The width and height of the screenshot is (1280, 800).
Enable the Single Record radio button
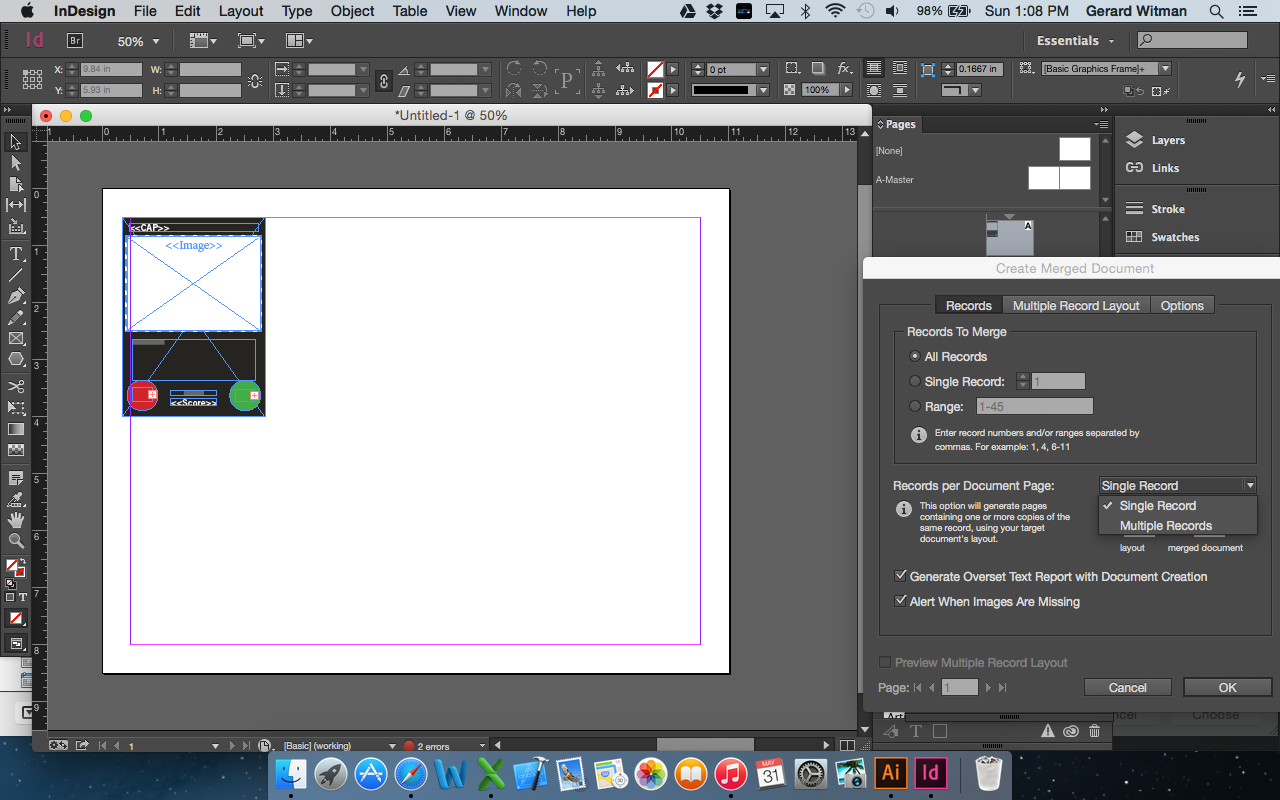point(915,380)
